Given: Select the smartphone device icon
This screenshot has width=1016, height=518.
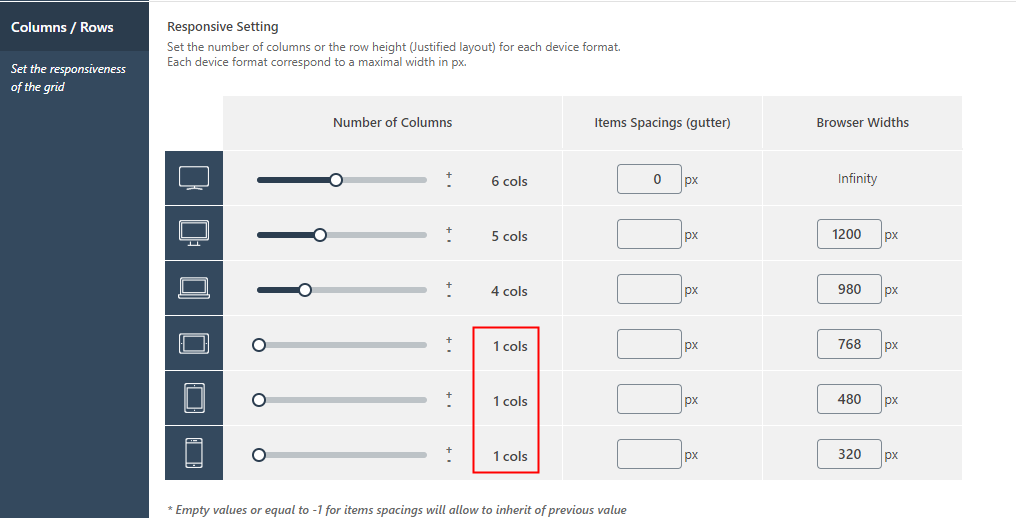Looking at the screenshot, I should (x=194, y=453).
